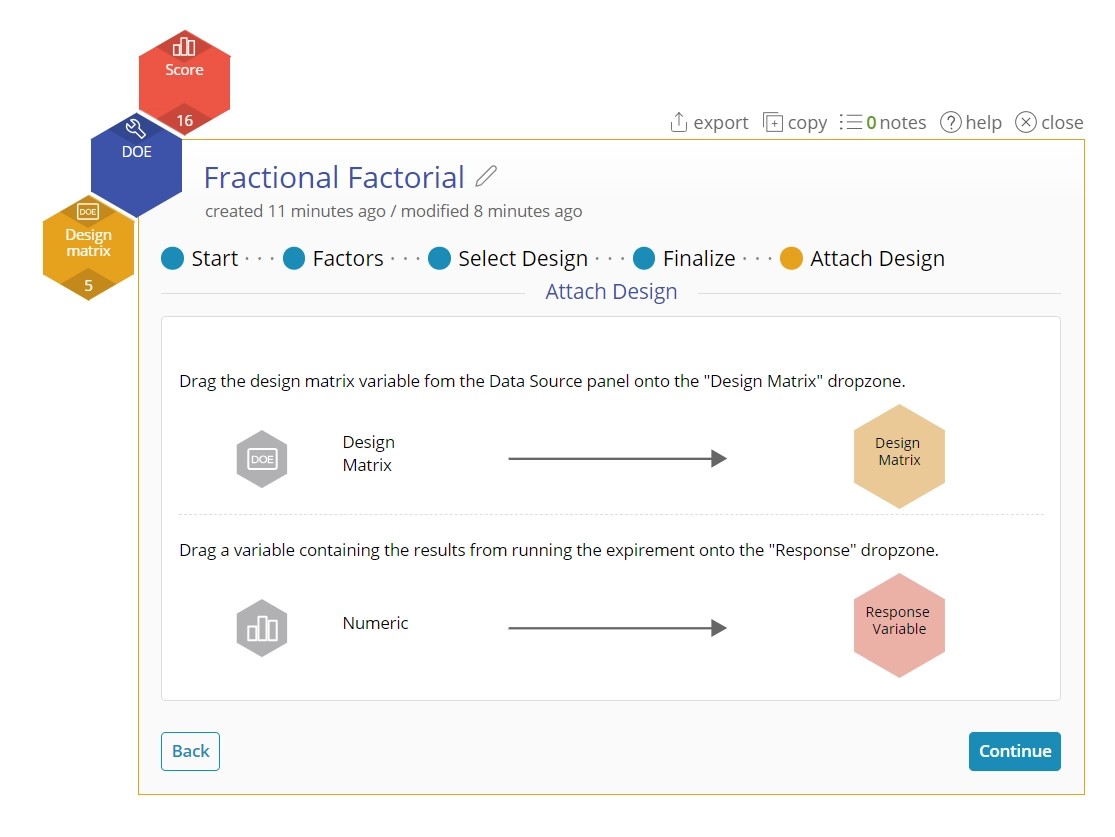Click the pencil icon to rename title

[486, 176]
